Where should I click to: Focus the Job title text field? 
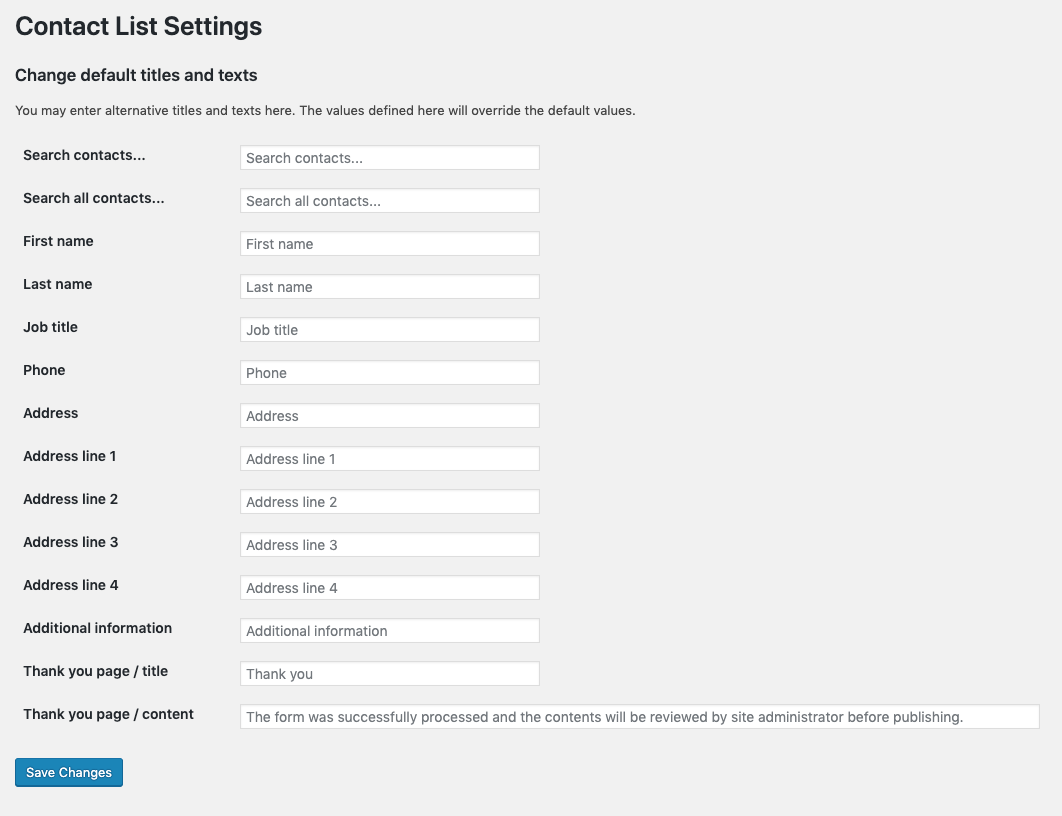(x=389, y=330)
